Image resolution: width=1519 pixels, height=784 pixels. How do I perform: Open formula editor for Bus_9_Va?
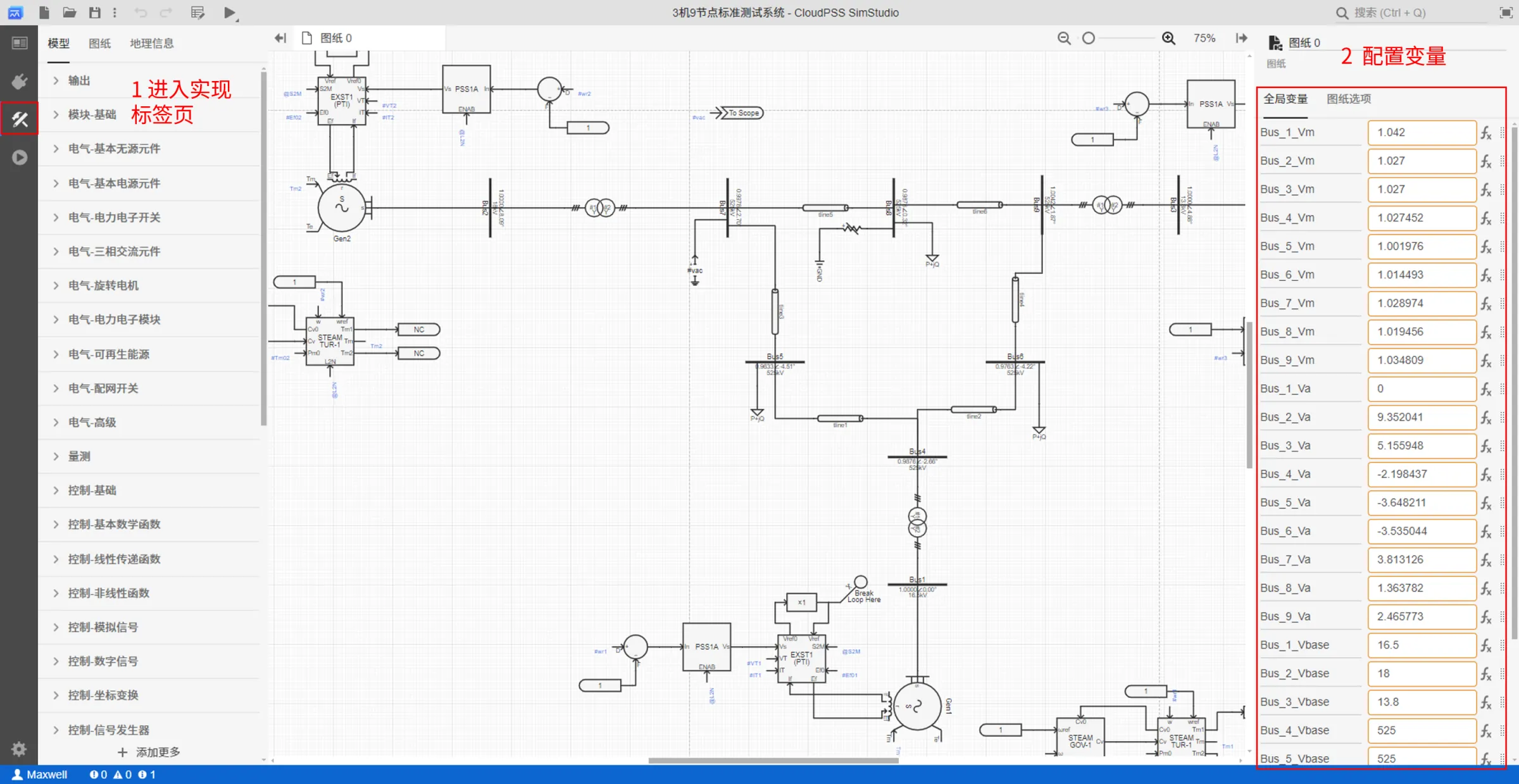click(1486, 617)
